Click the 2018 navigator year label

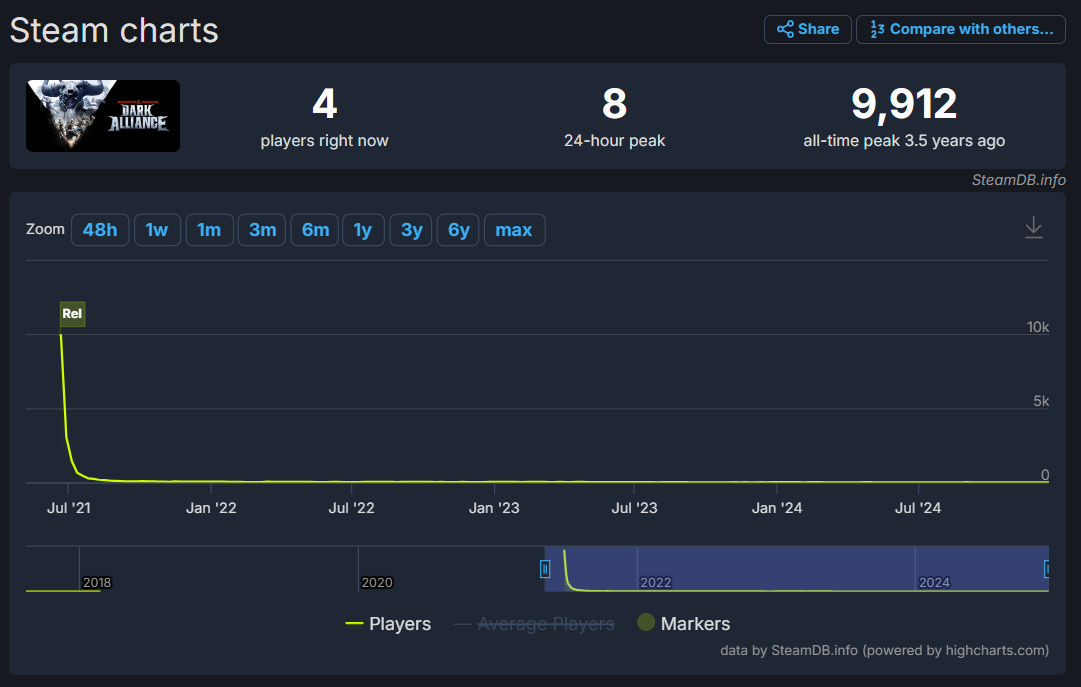97,583
